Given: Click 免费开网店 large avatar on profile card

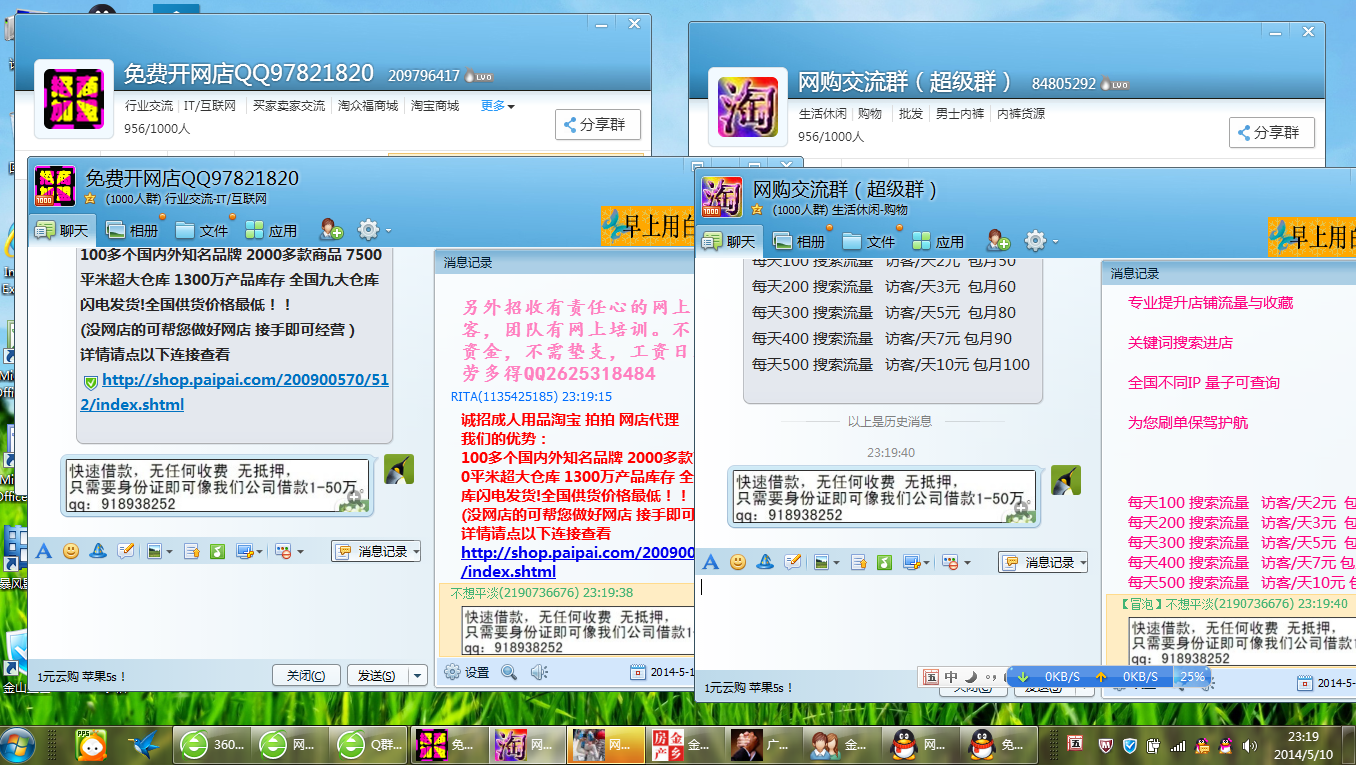Looking at the screenshot, I should tap(74, 100).
